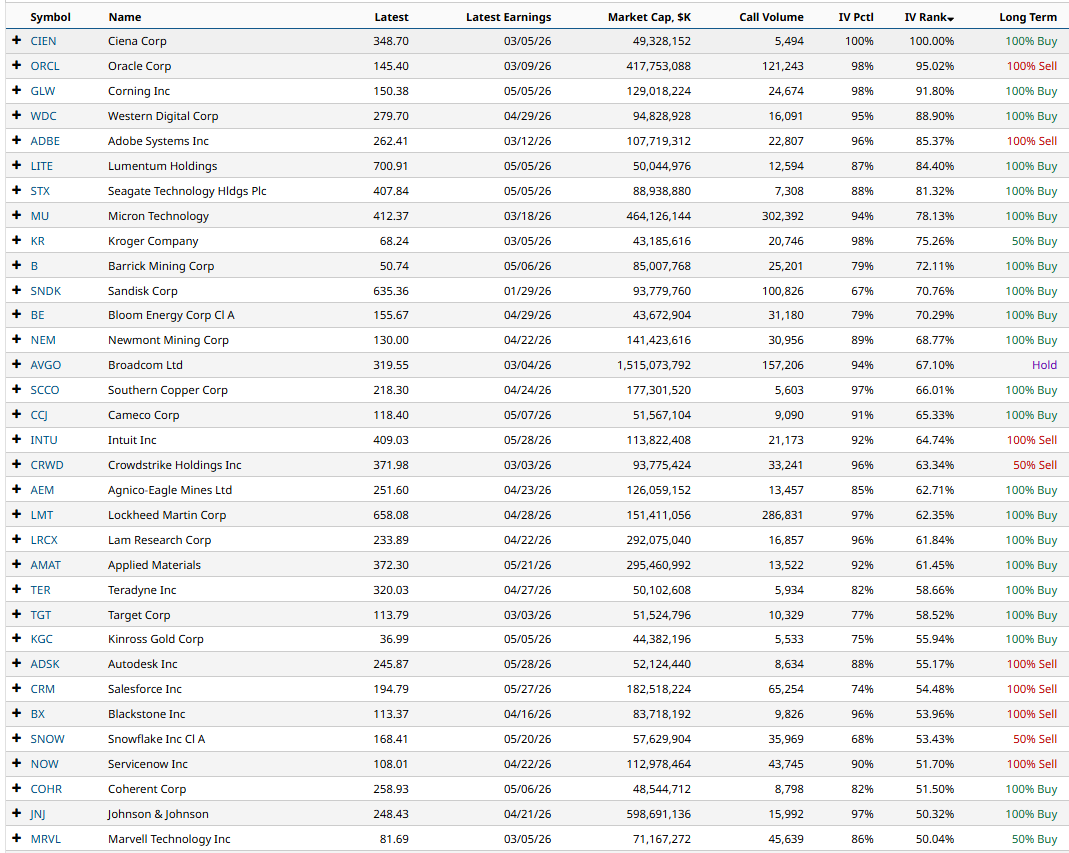Click the plus icon beside Barrick Mining

pos(17,265)
